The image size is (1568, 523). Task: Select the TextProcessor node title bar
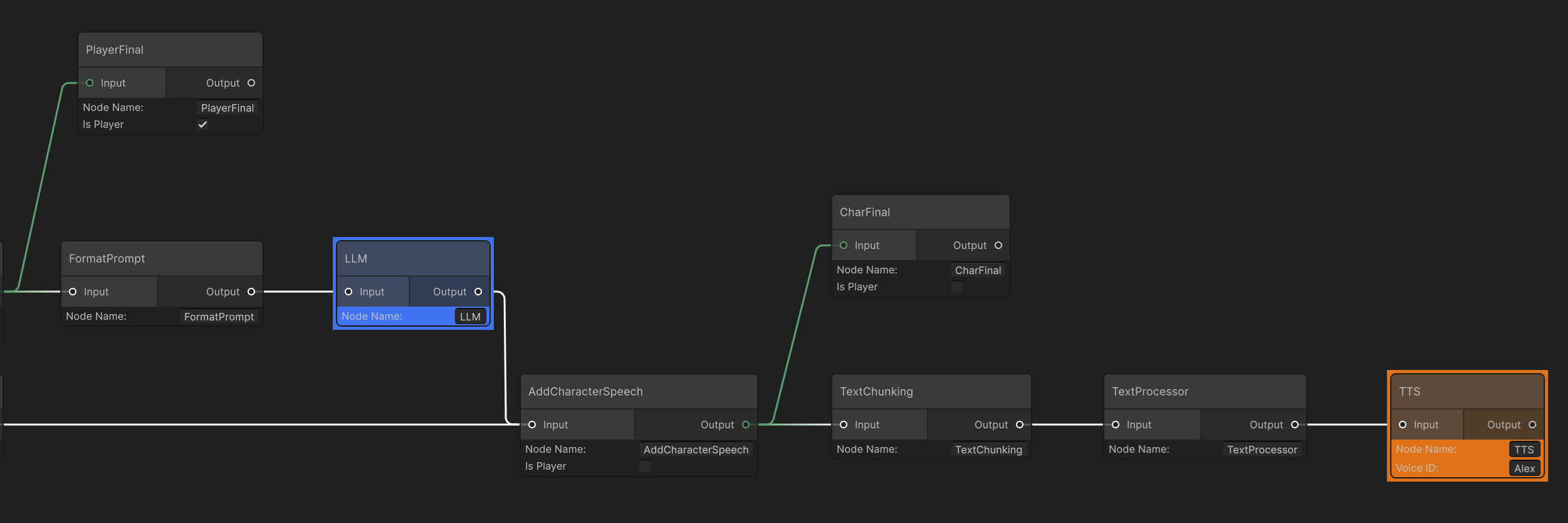1205,391
